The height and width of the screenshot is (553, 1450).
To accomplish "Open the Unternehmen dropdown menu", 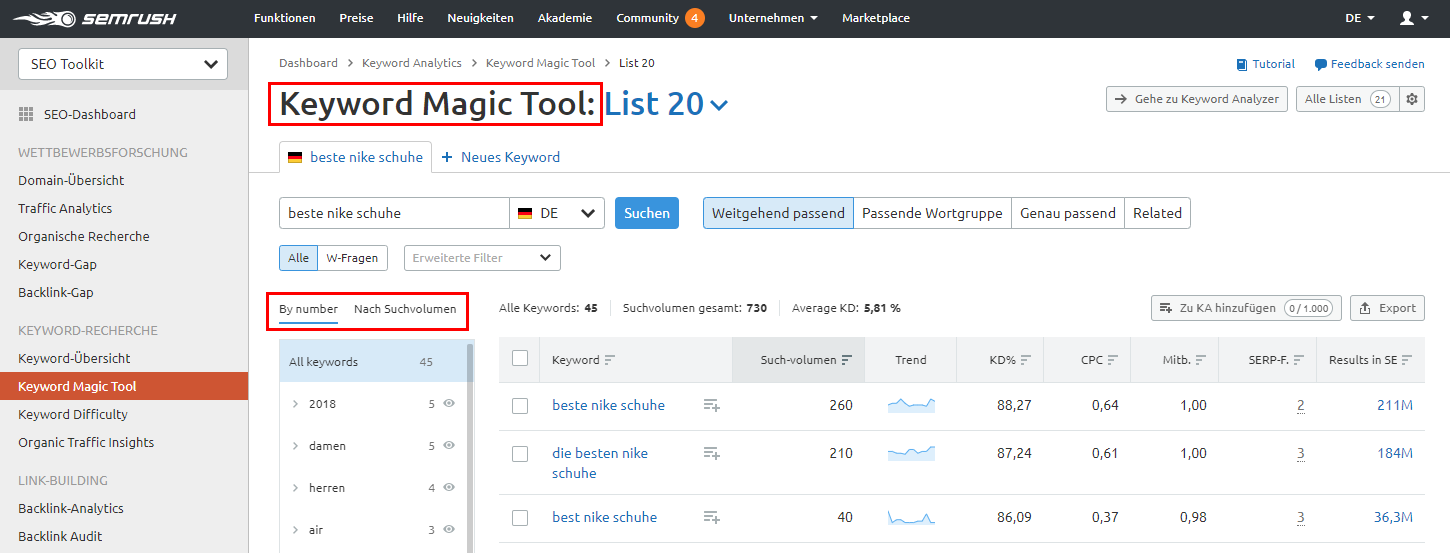I will point(773,18).
